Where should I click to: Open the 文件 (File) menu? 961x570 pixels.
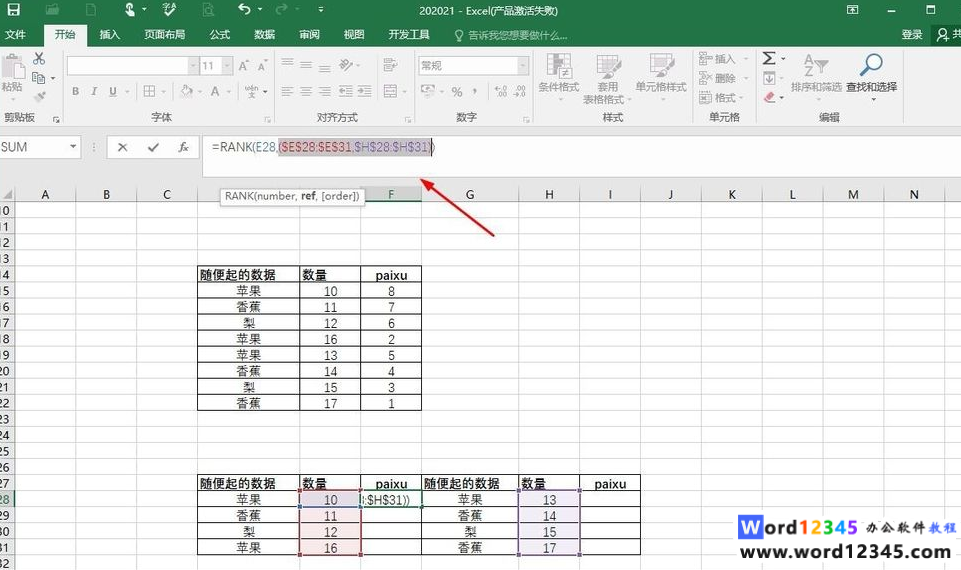point(16,35)
